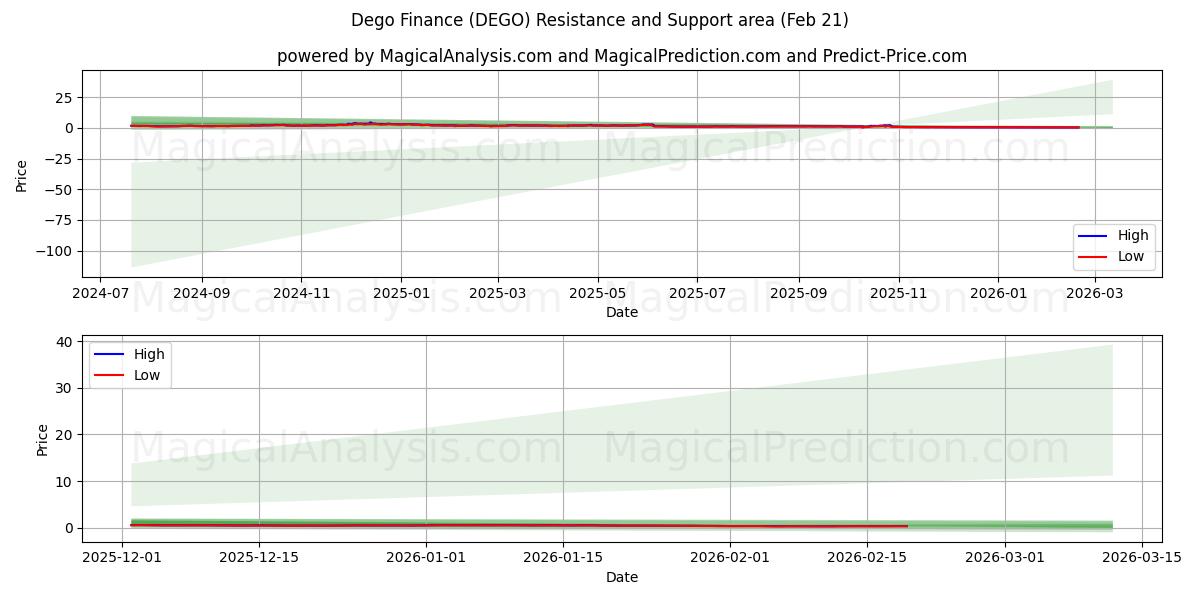1200x600 pixels.
Task: Click the upper chart date label 2025-03
Action: point(498,294)
